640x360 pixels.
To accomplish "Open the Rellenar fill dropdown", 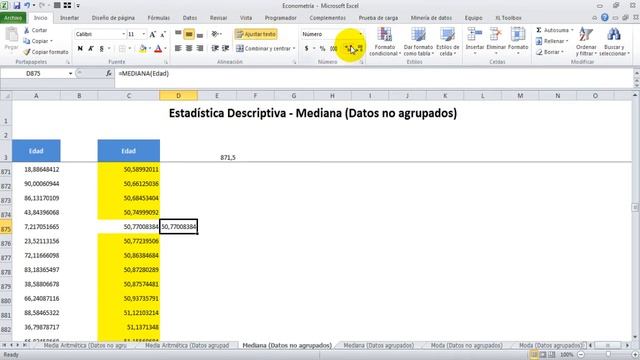I will coord(552,41).
